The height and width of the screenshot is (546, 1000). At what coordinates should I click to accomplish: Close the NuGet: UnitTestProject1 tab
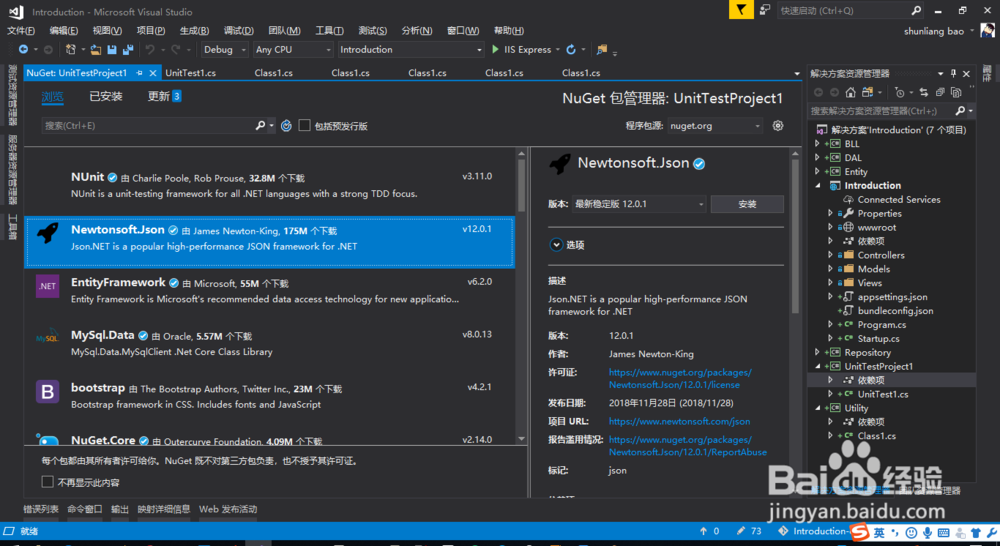[152, 73]
